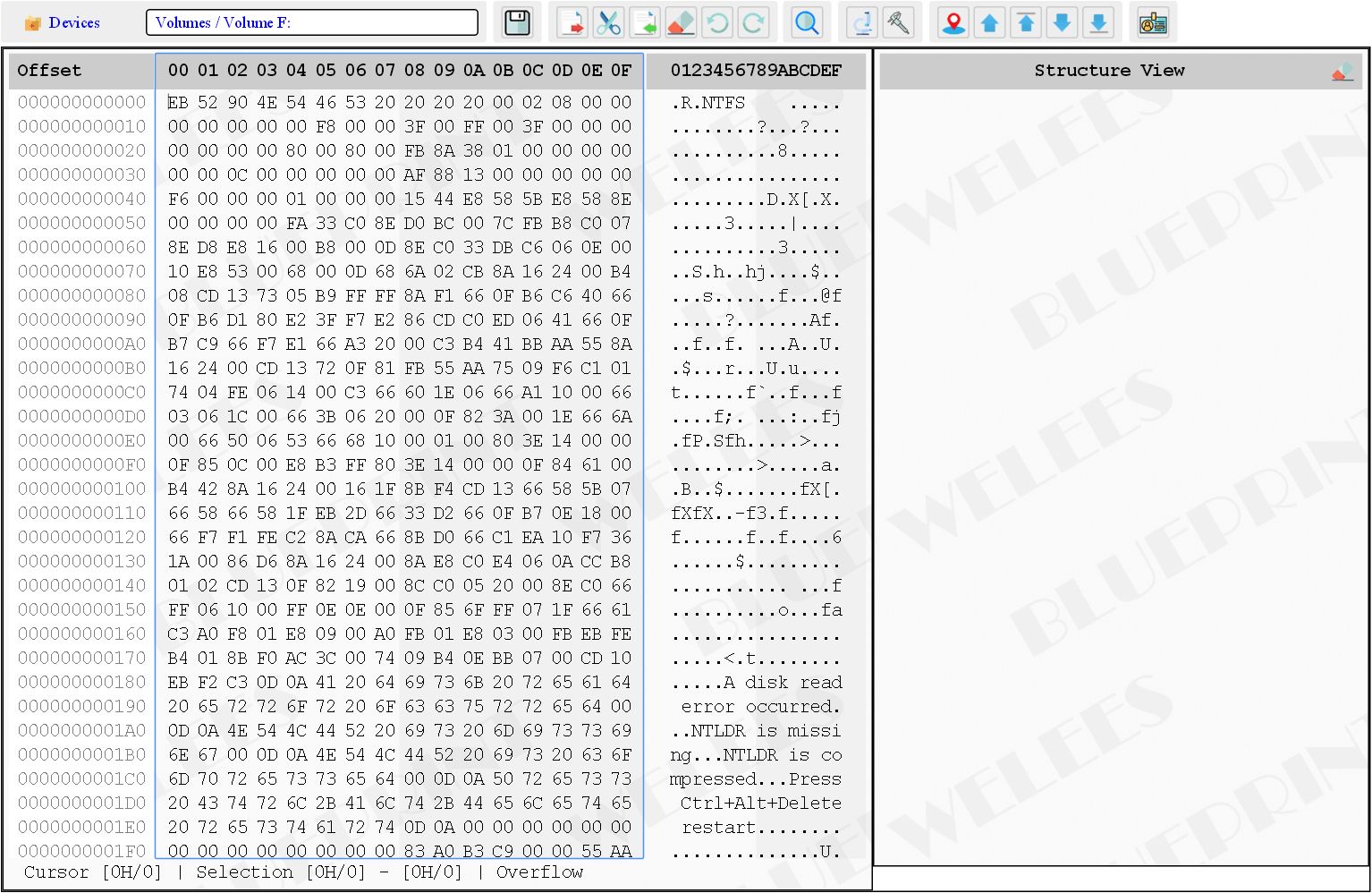
Task: Select the Offset column header
Action: [x=49, y=70]
